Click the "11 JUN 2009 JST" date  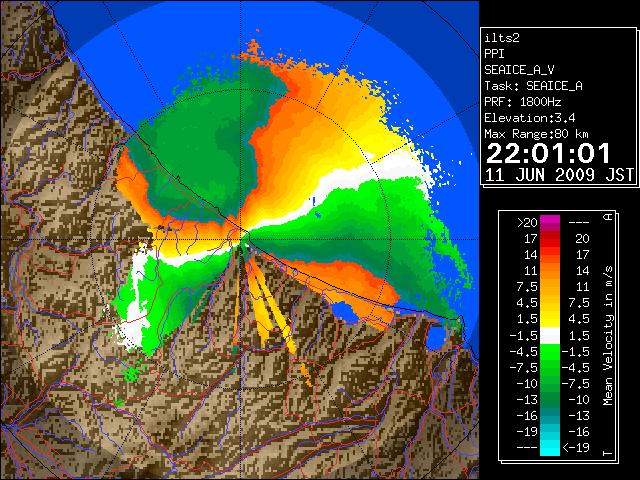tap(559, 175)
